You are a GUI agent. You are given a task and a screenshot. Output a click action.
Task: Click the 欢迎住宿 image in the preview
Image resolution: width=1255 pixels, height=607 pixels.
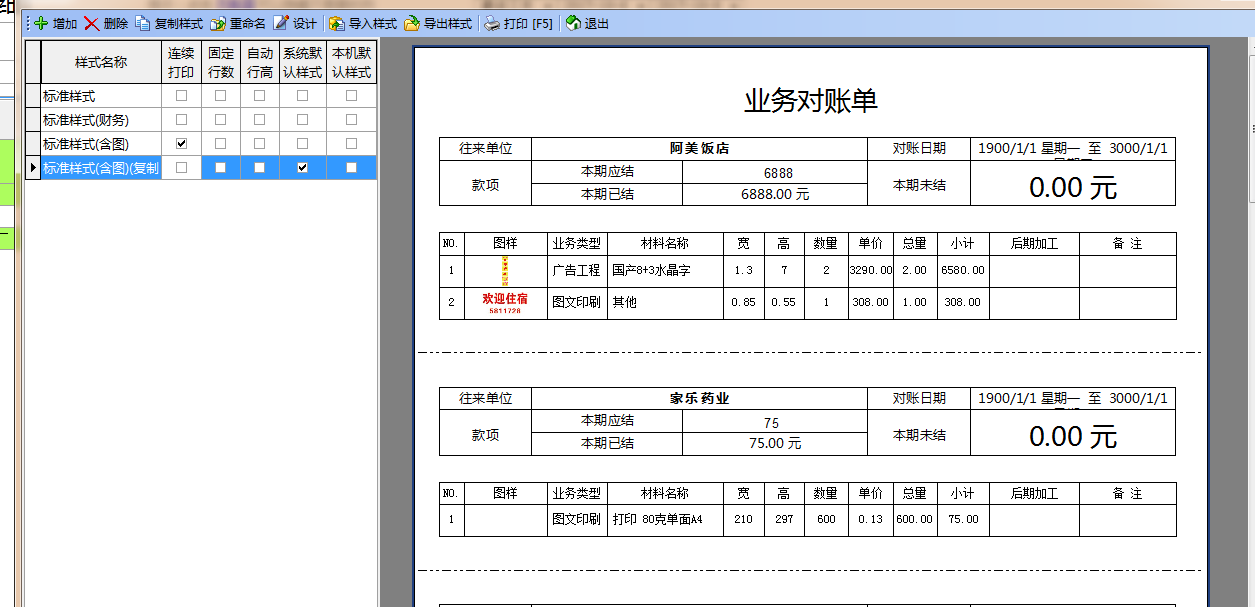click(x=505, y=303)
